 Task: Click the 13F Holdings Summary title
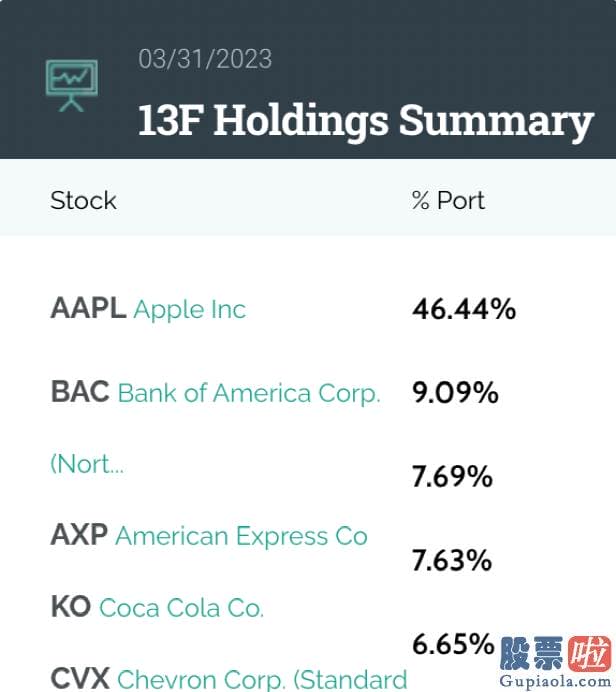point(366,120)
